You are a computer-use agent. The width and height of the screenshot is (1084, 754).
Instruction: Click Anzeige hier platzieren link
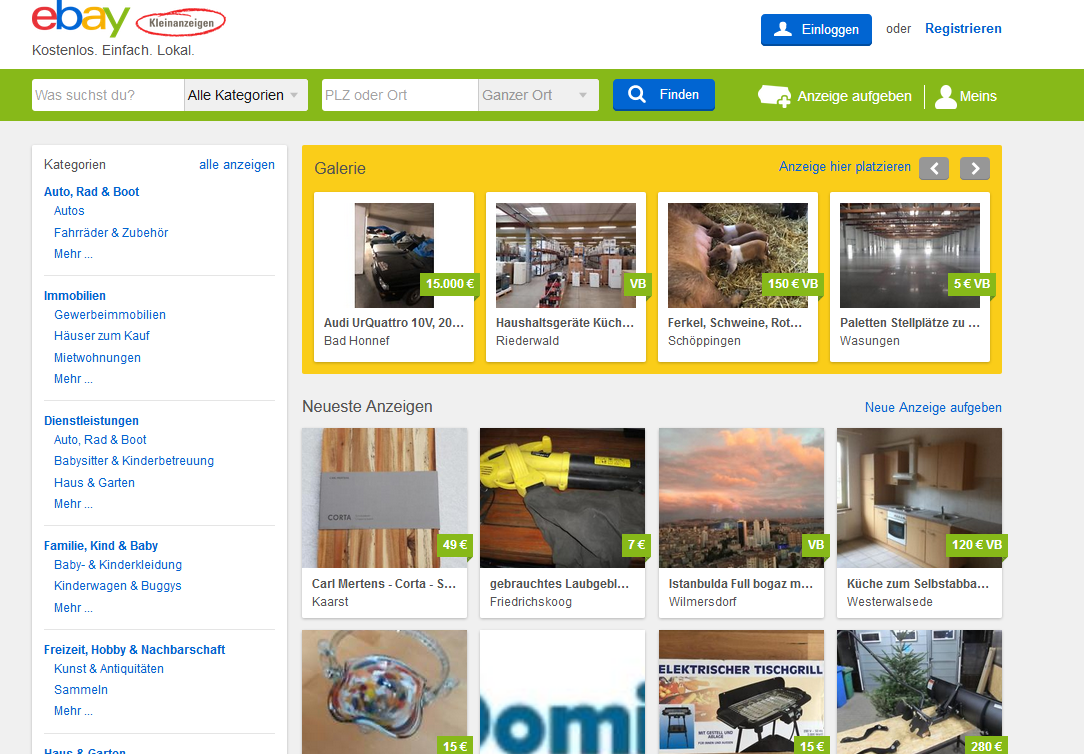click(x=845, y=167)
